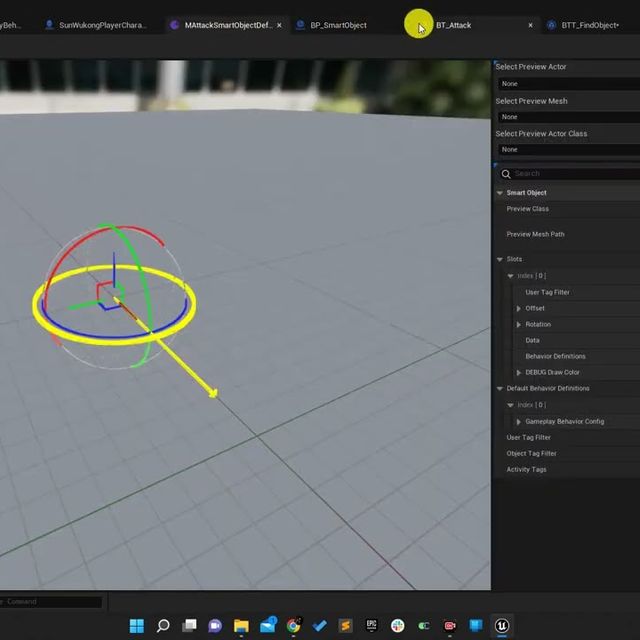Click the Unreal Engine taskbar icon

(502, 625)
